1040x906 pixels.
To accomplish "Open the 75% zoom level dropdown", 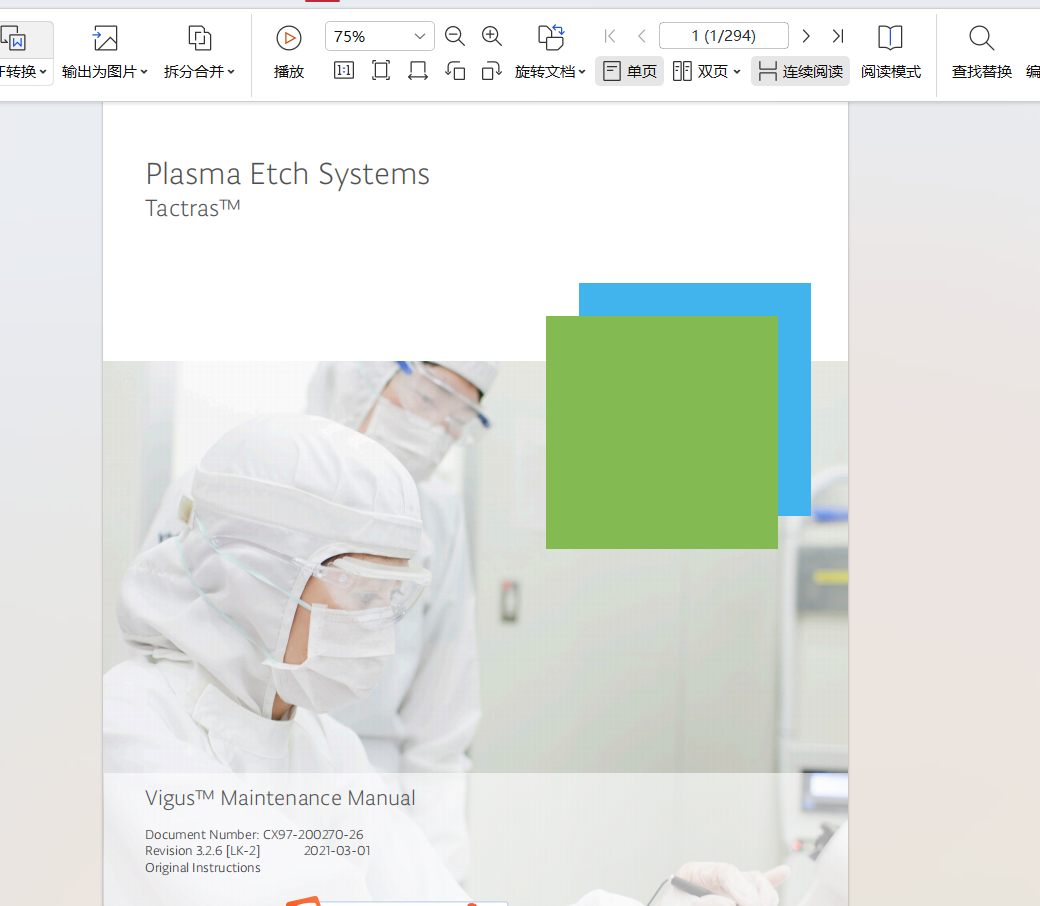I will 379,36.
